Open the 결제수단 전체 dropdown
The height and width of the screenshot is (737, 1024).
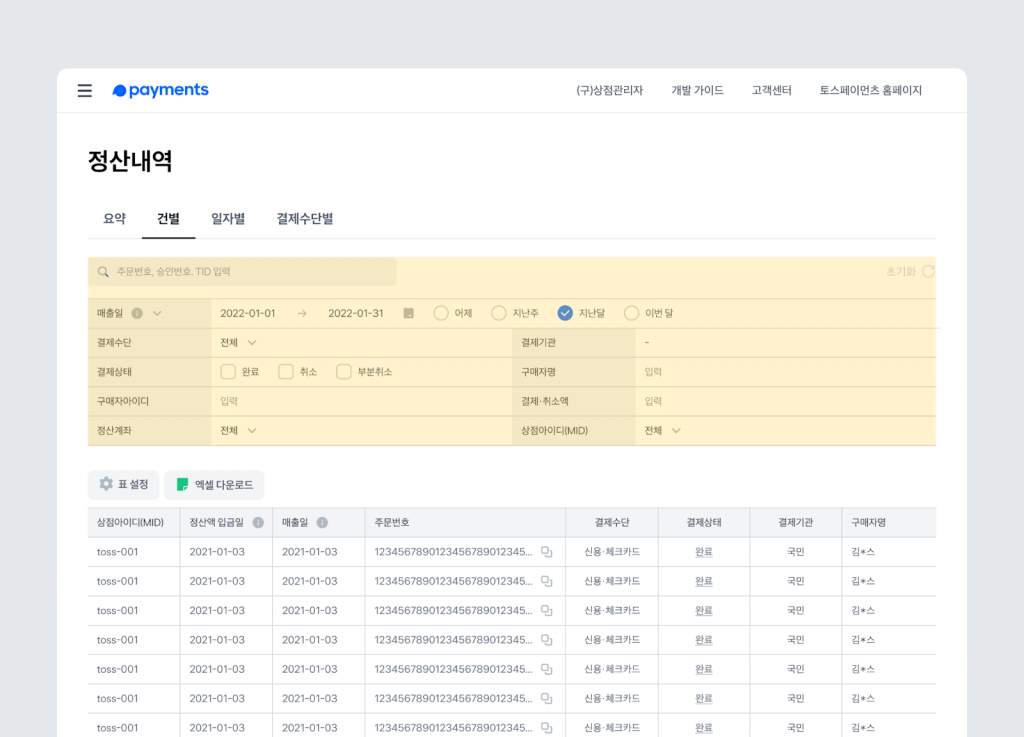238,343
